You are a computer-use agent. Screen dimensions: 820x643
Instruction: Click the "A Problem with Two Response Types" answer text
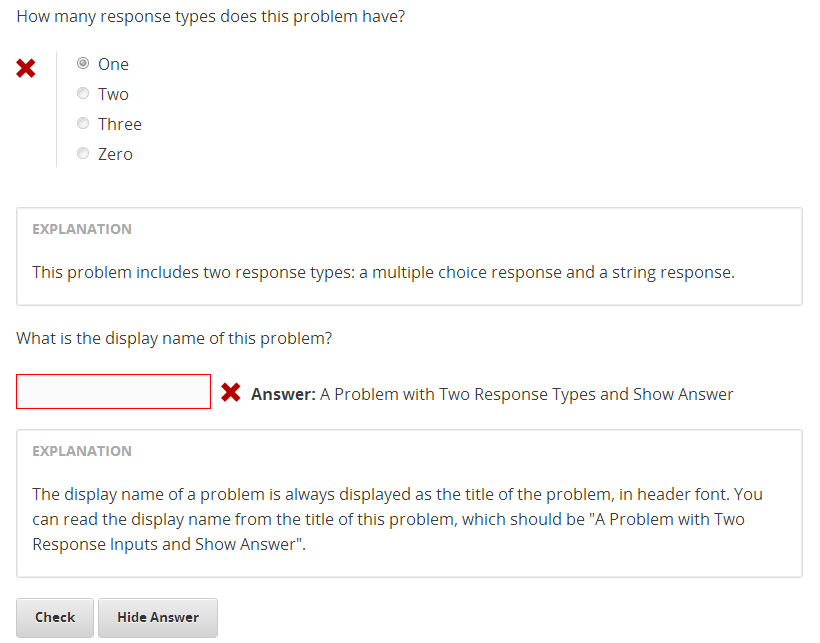coord(526,394)
